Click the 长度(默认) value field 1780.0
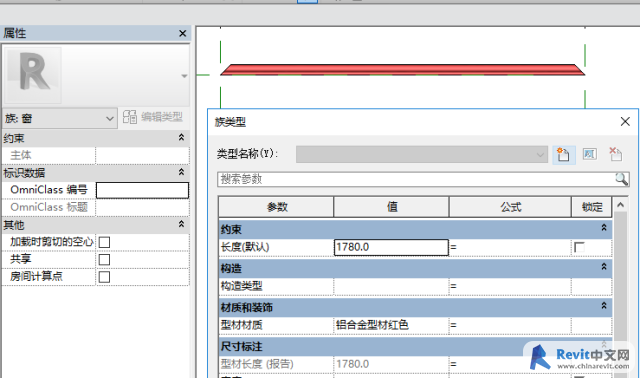 point(391,247)
